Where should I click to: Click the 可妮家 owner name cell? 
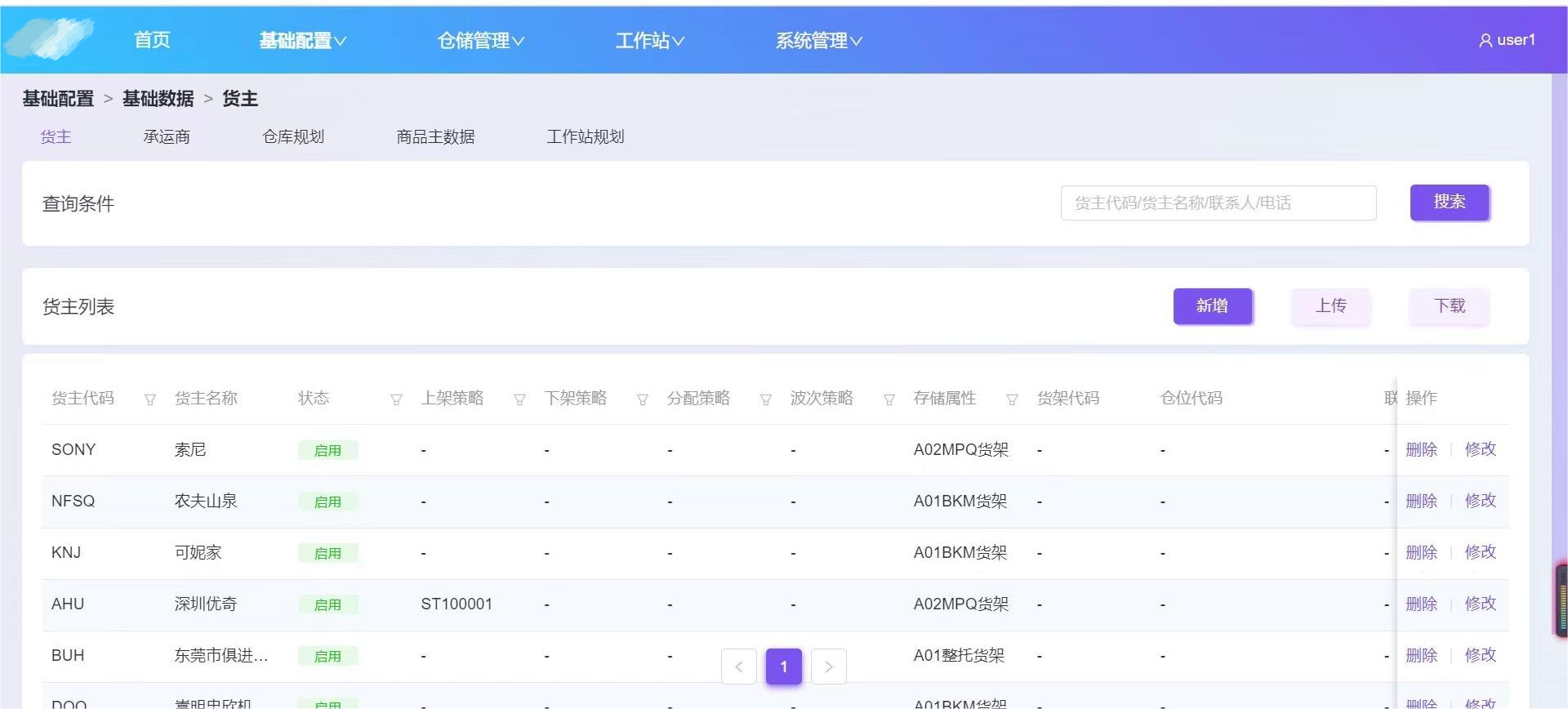(198, 552)
